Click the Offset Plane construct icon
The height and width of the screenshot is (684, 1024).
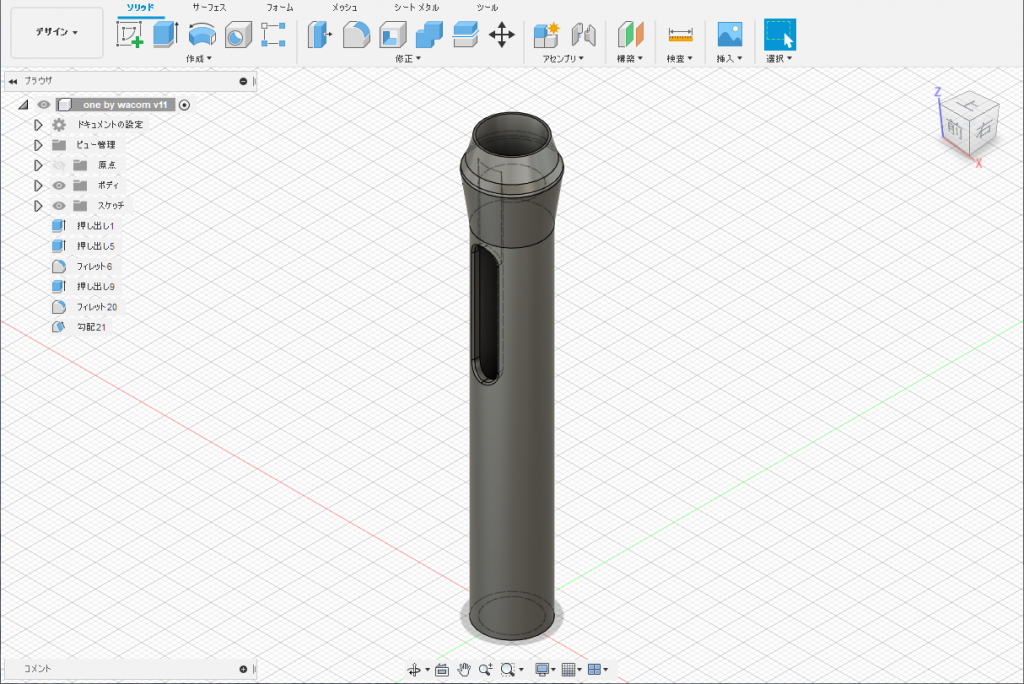630,35
